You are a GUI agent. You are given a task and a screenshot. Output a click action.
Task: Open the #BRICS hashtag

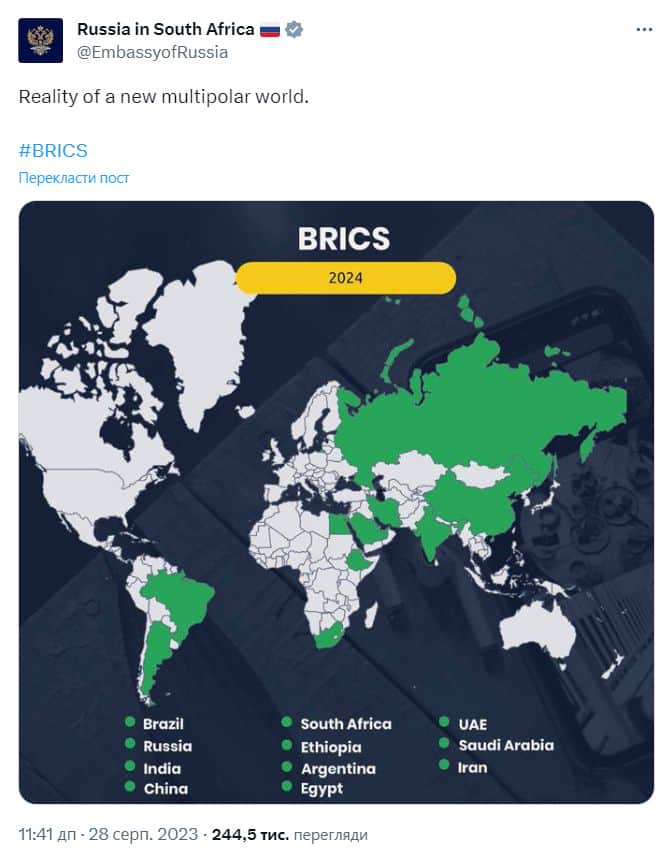53,151
